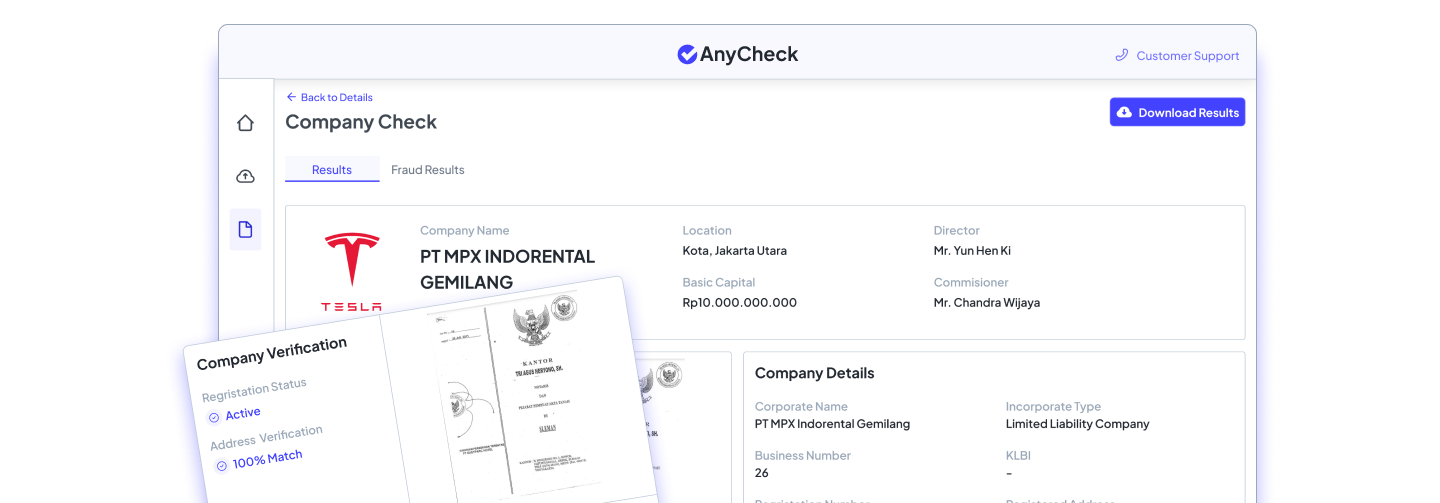1440x503 pixels.
Task: Open Customer Support link
Action: [x=1188, y=56]
